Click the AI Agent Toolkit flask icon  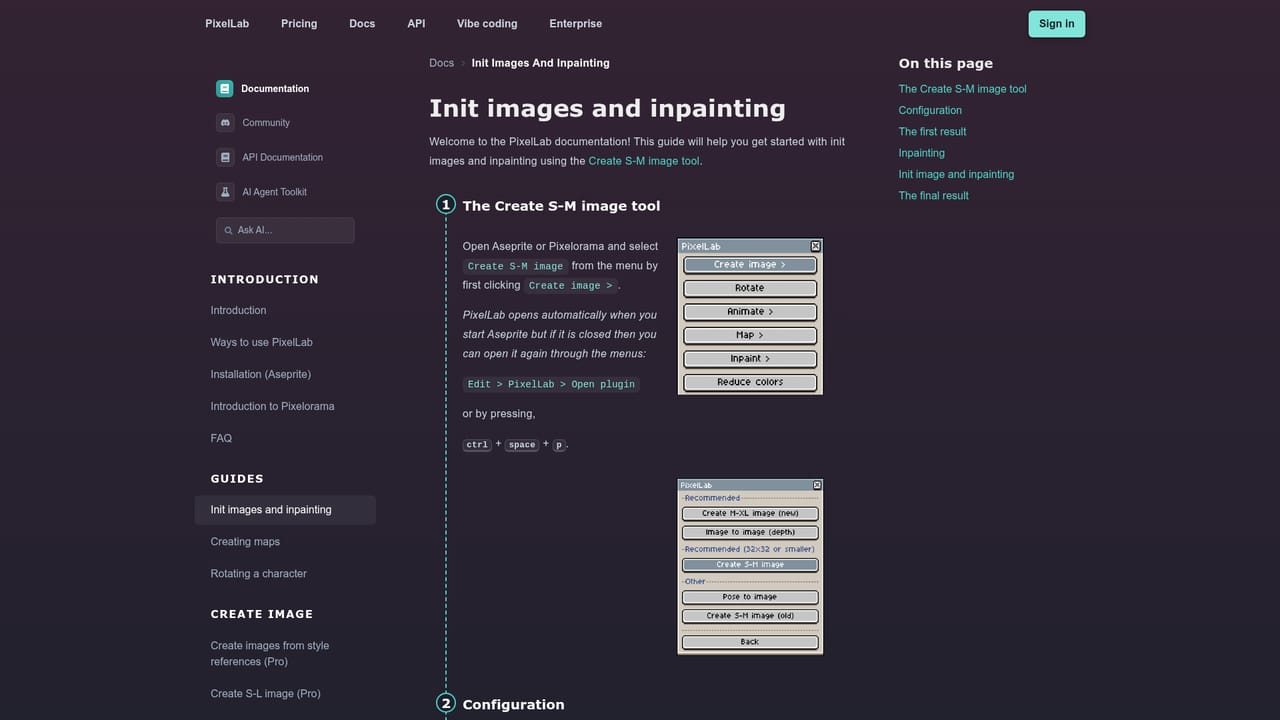[225, 192]
